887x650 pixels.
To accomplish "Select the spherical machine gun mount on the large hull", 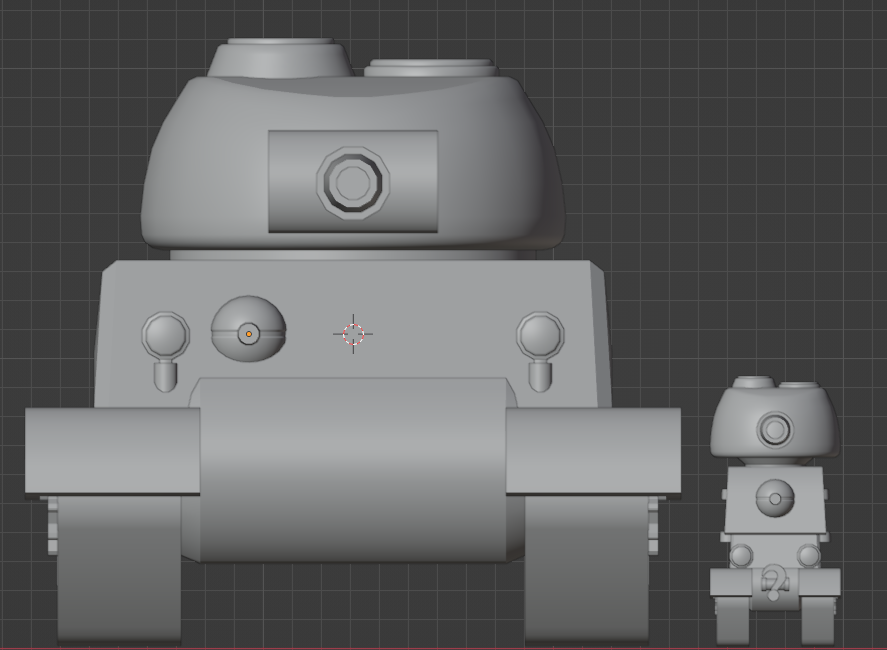I will pyautogui.click(x=248, y=329).
